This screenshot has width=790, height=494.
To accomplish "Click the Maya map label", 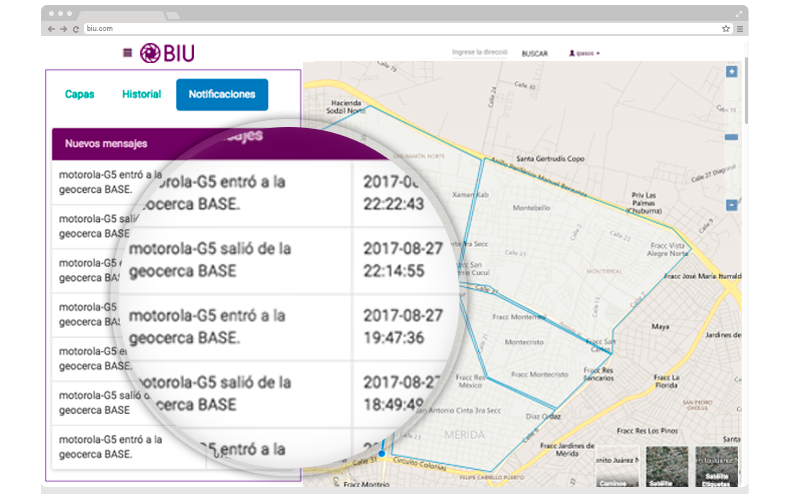I will click(x=660, y=327).
